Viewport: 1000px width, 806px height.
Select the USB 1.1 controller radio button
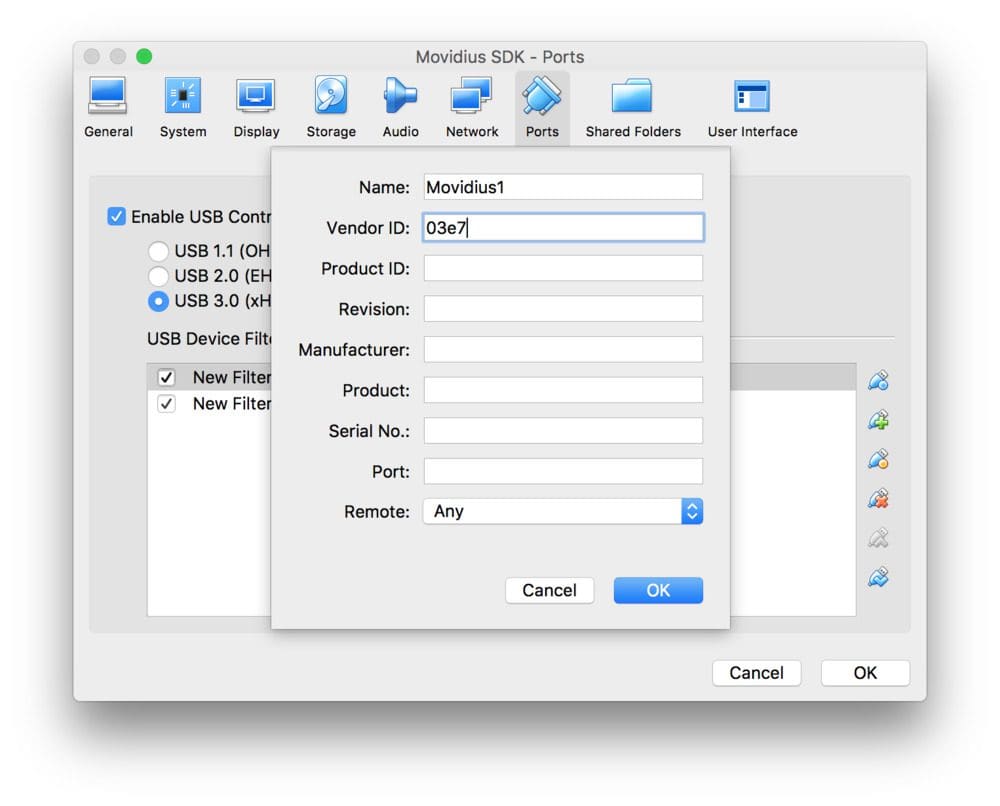(x=158, y=251)
